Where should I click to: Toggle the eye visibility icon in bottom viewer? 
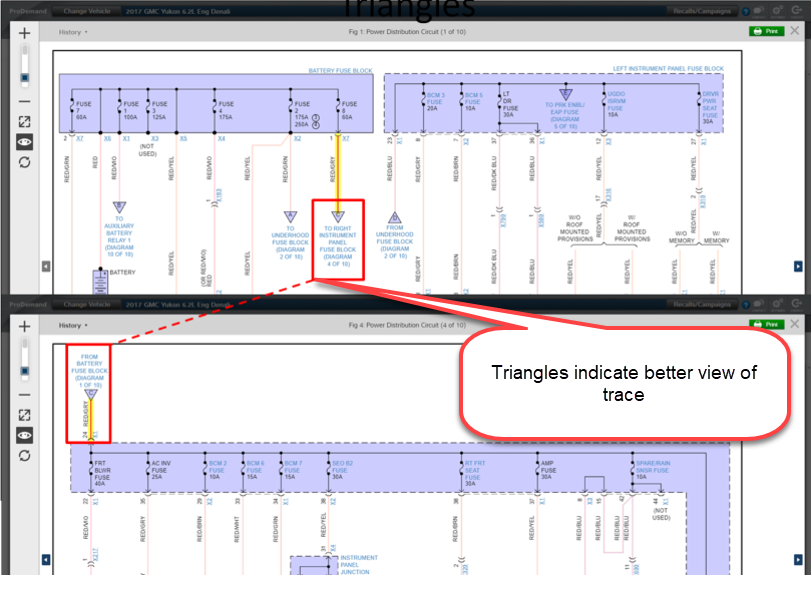pos(24,435)
